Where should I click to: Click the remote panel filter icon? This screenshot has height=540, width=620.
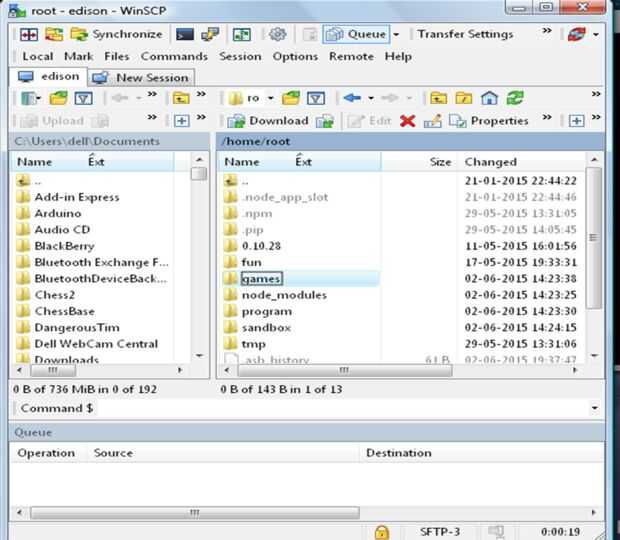click(316, 98)
